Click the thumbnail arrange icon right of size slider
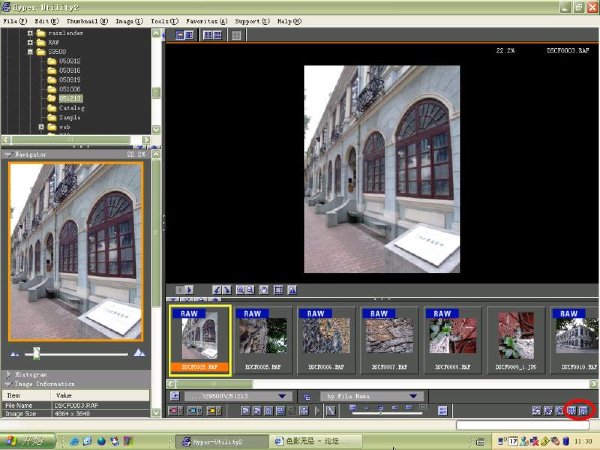The height and width of the screenshot is (450, 600). (442, 411)
